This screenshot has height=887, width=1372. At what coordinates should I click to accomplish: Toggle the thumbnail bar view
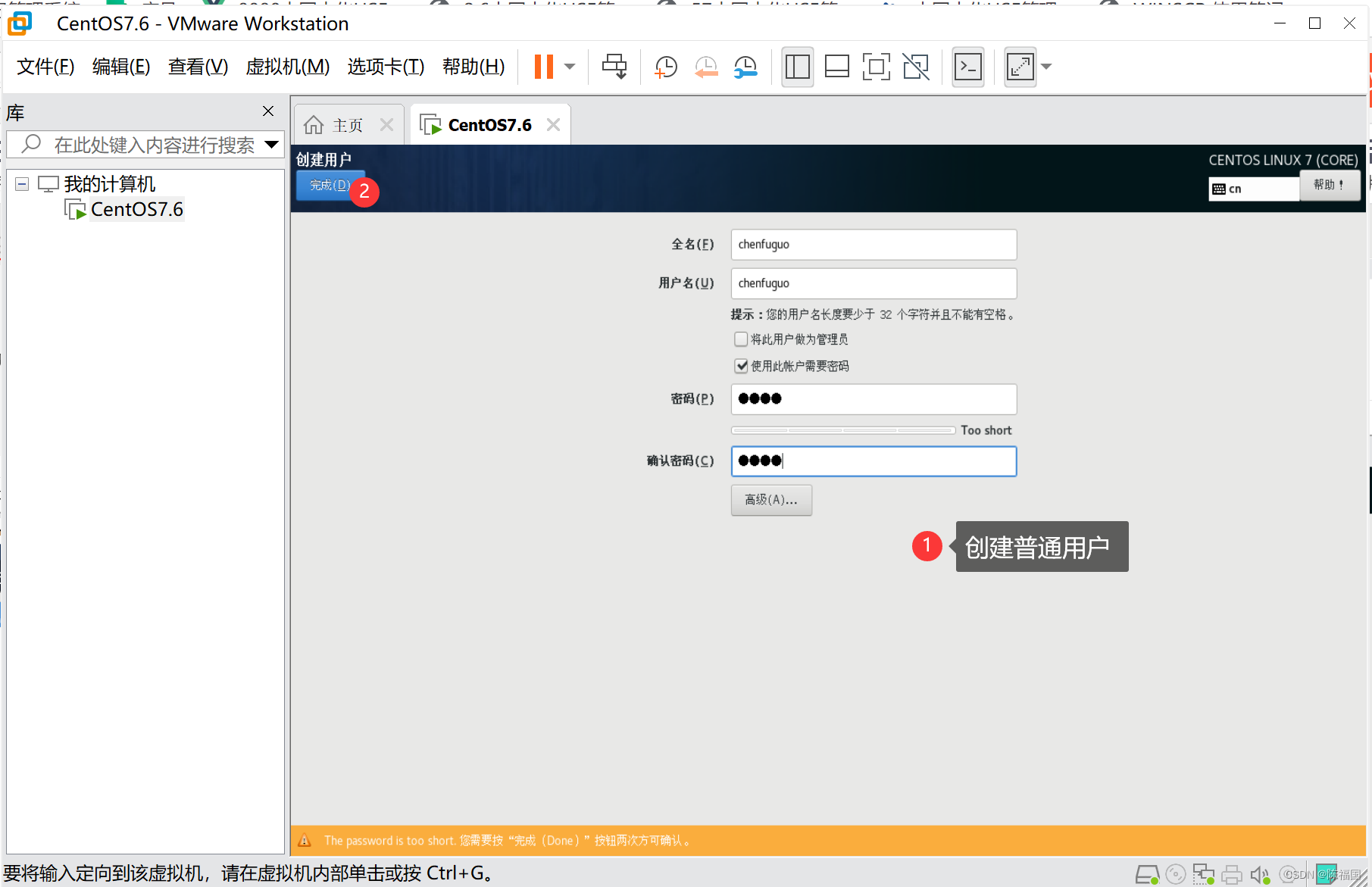coord(837,67)
